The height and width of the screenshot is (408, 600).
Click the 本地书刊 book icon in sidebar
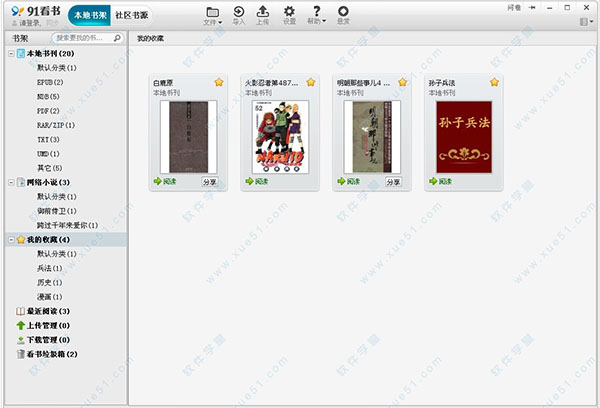21,54
